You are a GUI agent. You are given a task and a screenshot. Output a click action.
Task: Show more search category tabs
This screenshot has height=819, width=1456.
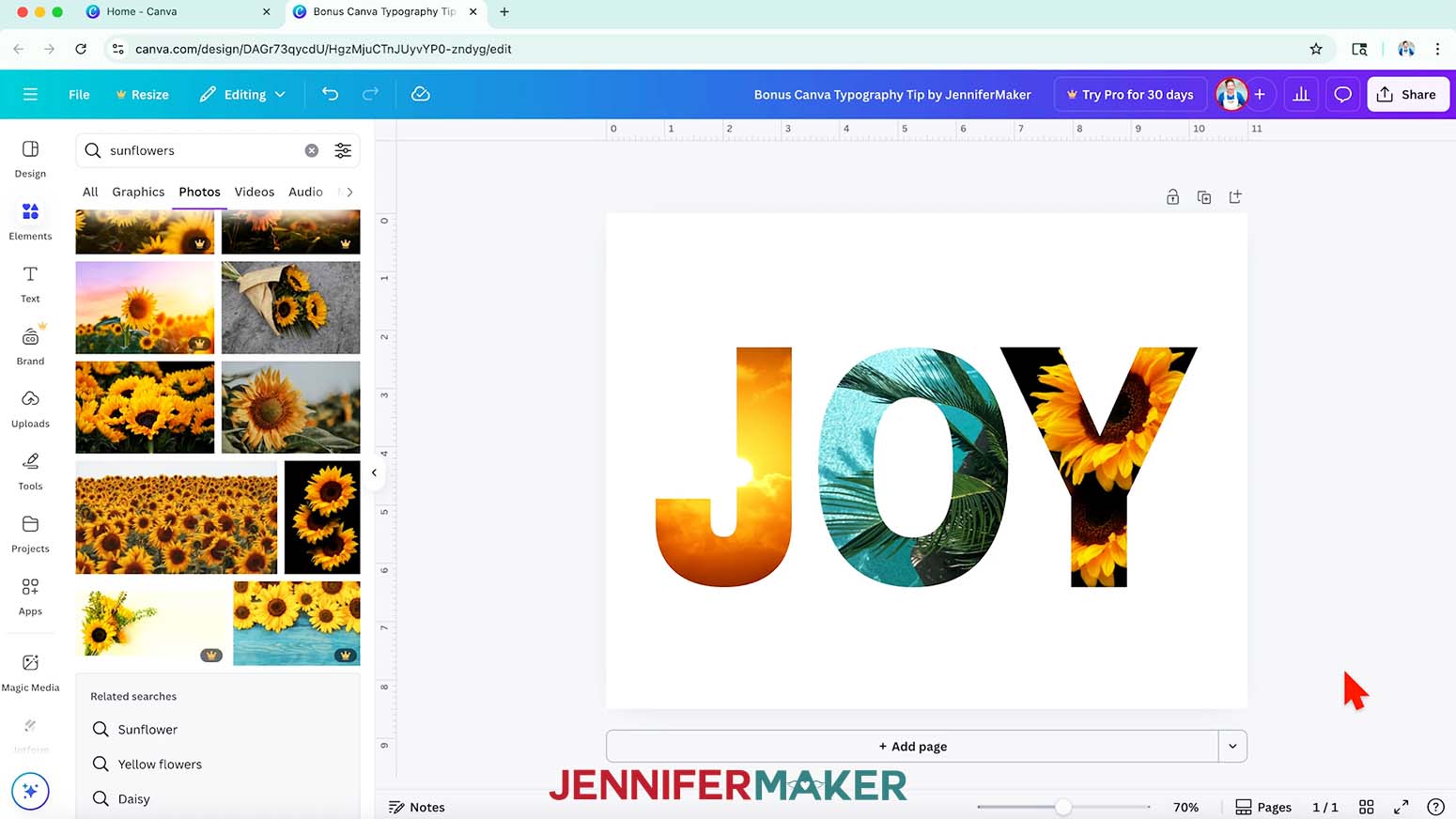click(x=349, y=192)
